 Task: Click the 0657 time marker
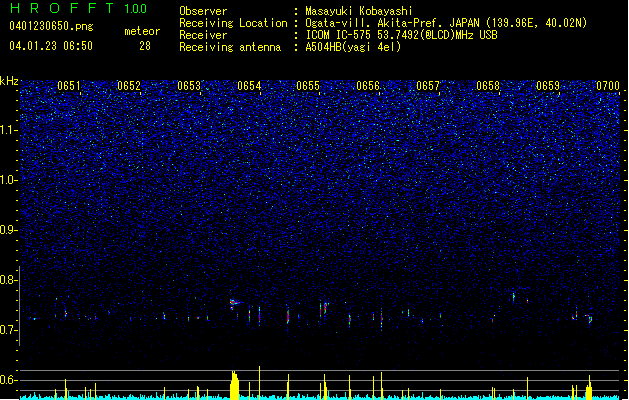tap(428, 86)
